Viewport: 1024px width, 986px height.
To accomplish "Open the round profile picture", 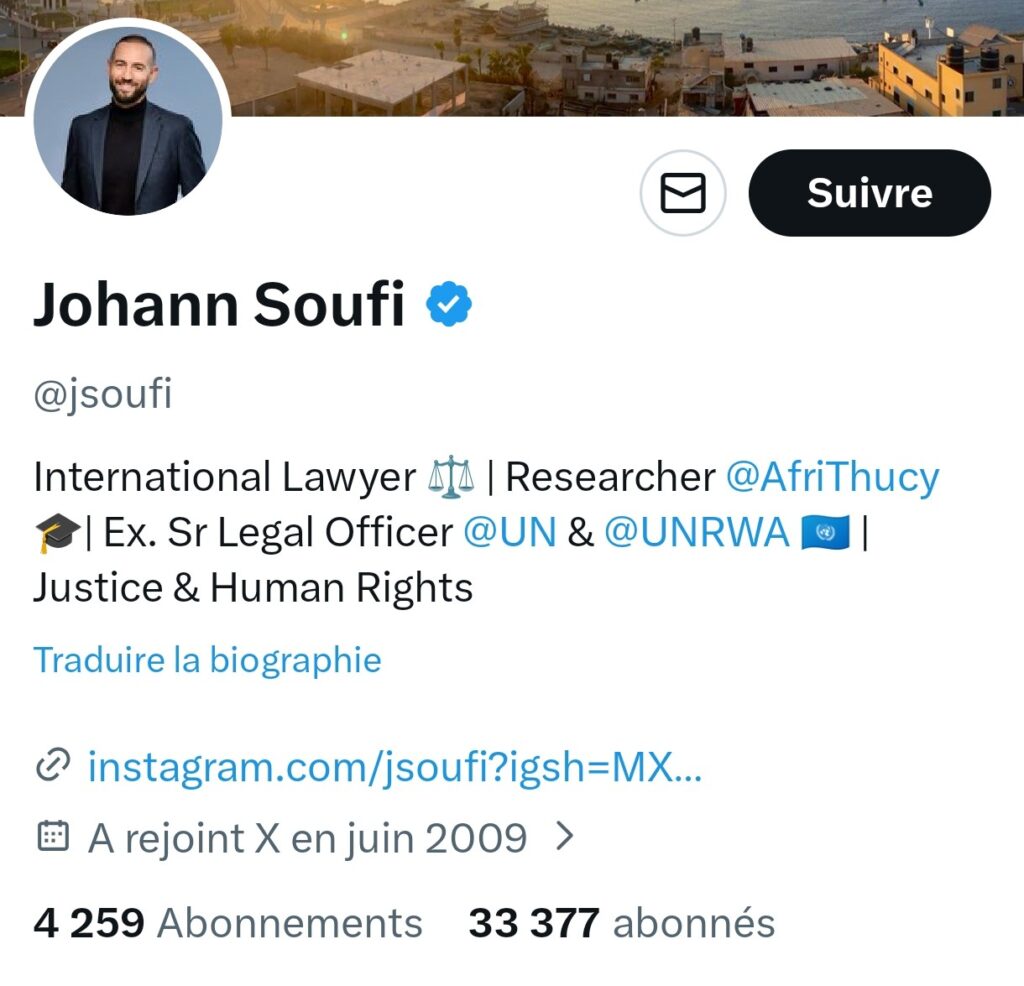I will [128, 121].
